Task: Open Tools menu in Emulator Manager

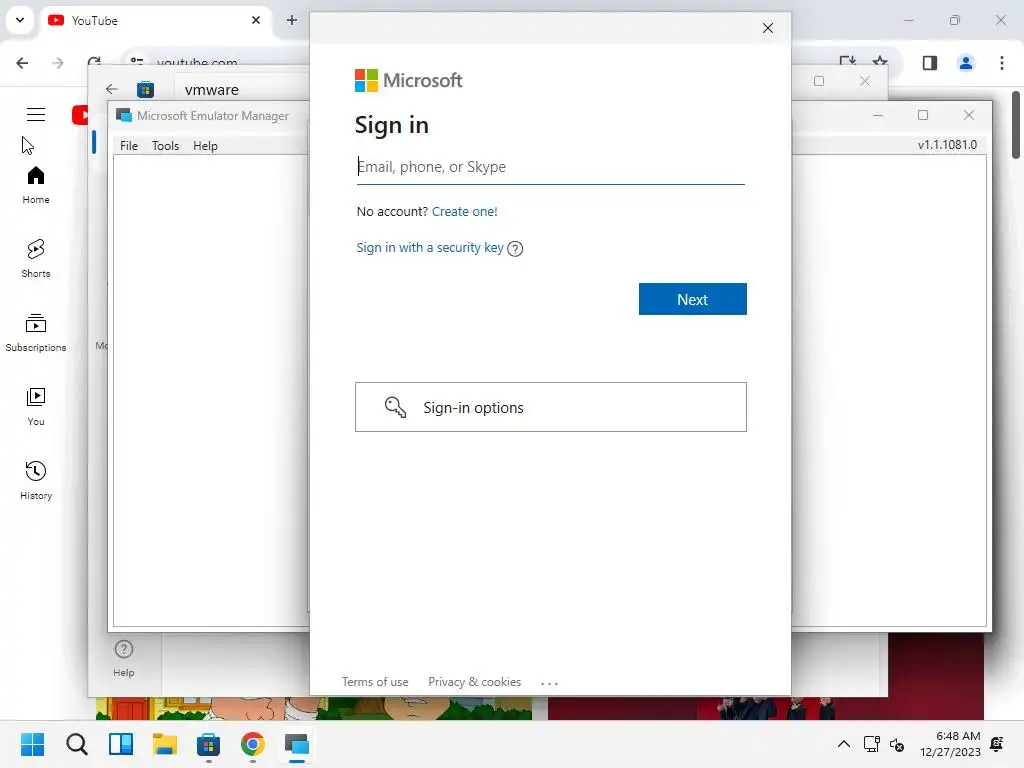Action: (x=165, y=146)
